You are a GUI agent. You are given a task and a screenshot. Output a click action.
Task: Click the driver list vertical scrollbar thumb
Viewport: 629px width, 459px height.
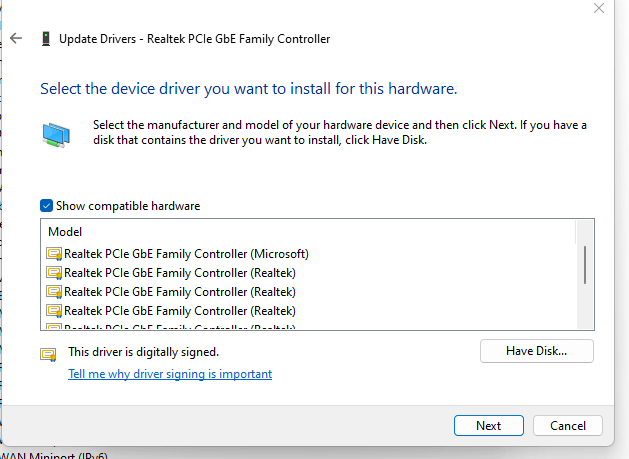[x=585, y=265]
